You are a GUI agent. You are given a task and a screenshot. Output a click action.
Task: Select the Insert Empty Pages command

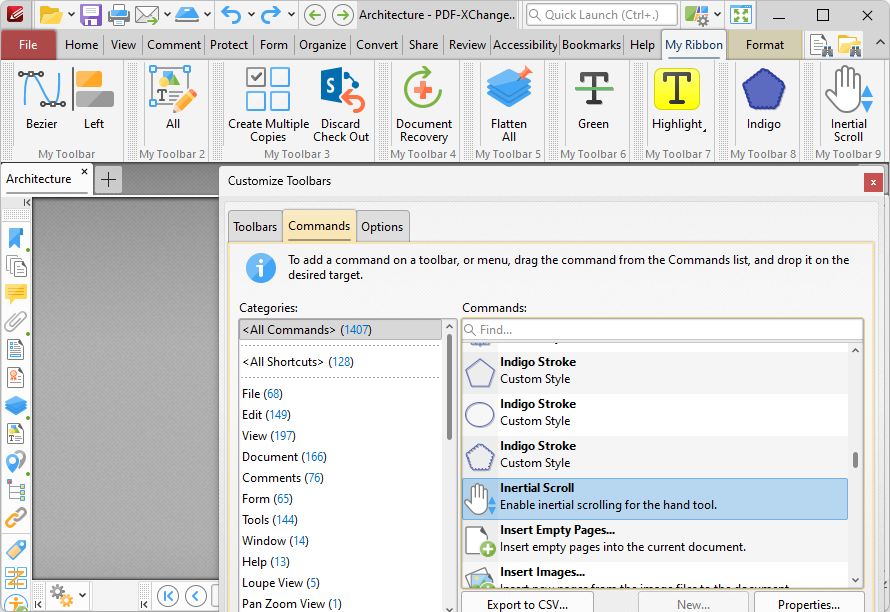click(655, 539)
